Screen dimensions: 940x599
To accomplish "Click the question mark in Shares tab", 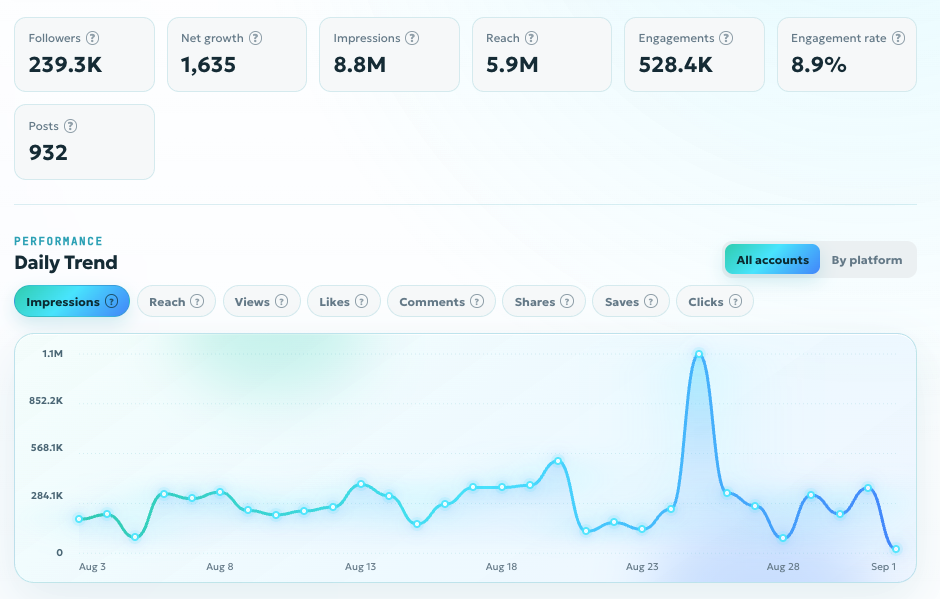I will point(567,301).
